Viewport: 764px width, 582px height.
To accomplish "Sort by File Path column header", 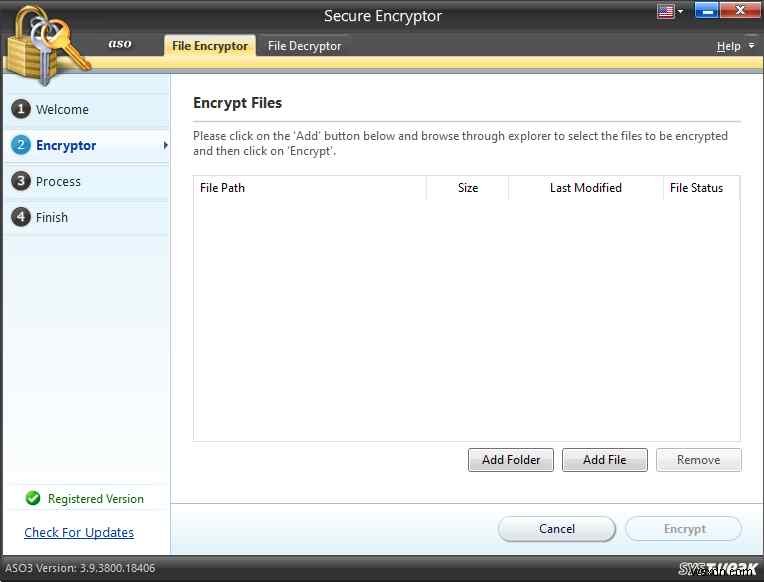I will click(309, 188).
